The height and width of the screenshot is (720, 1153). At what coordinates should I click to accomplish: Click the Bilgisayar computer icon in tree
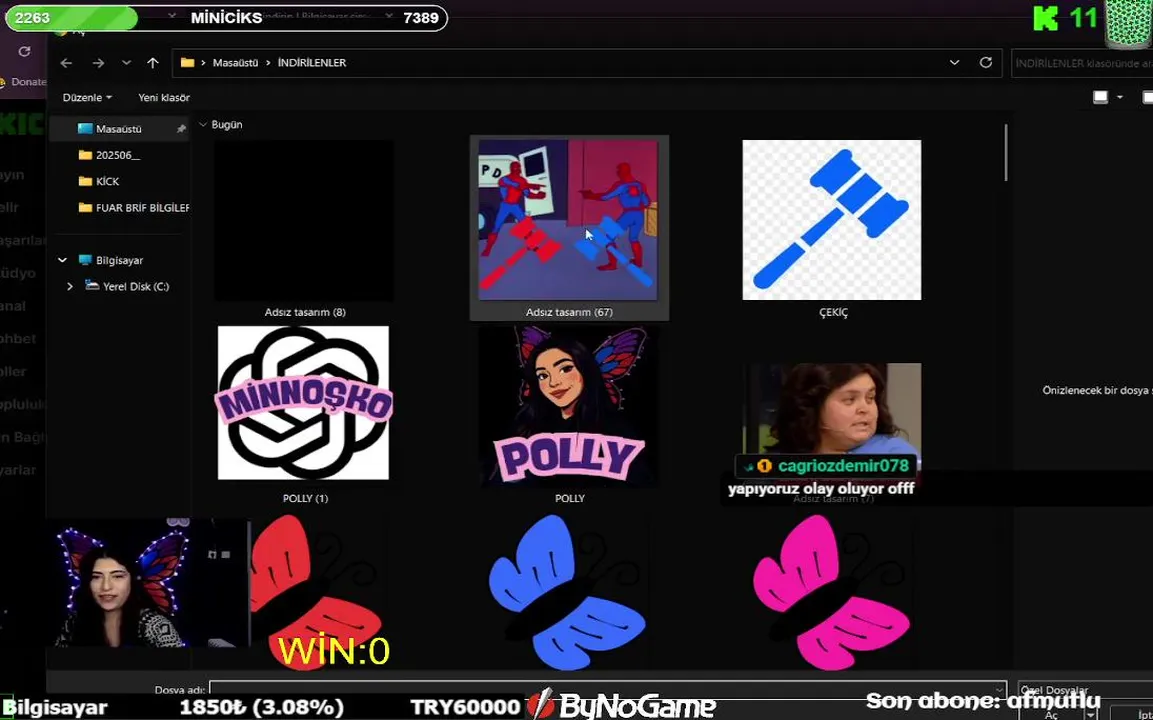coord(85,260)
